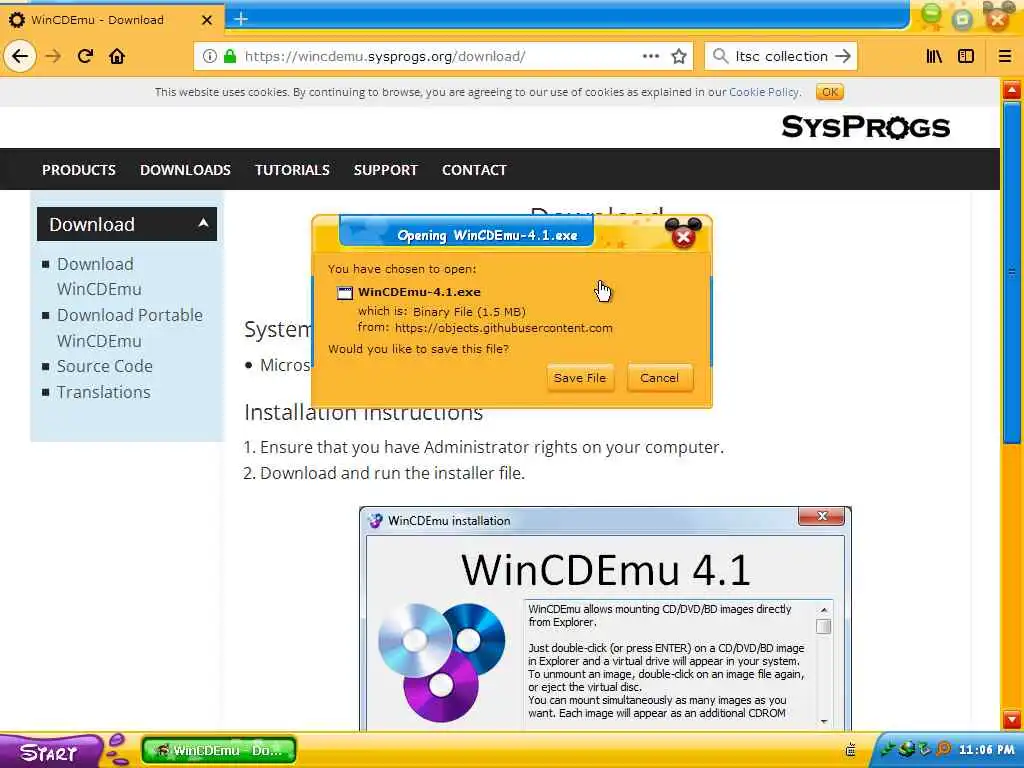The width and height of the screenshot is (1024, 768).
Task: Submit search with the arrow in search box
Action: (843, 56)
